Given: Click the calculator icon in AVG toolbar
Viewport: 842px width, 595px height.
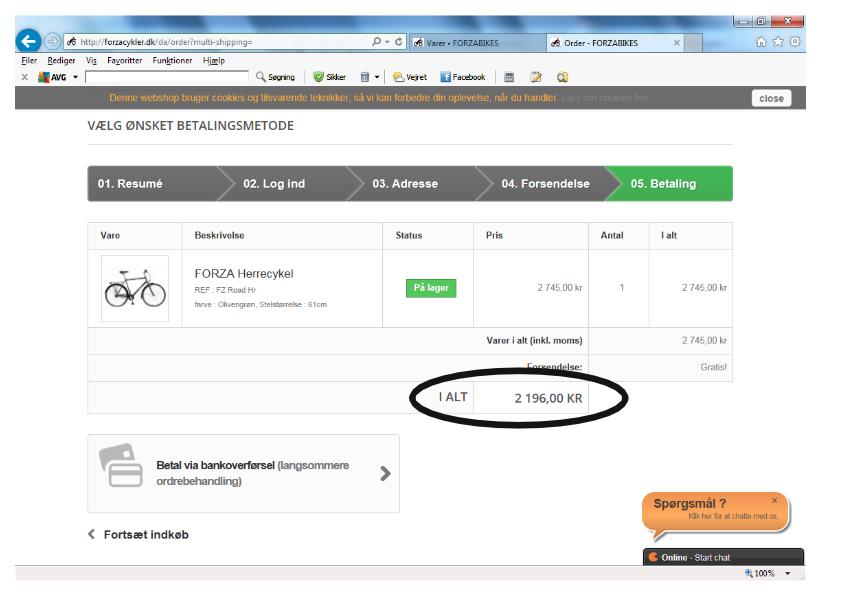Looking at the screenshot, I should (x=509, y=77).
